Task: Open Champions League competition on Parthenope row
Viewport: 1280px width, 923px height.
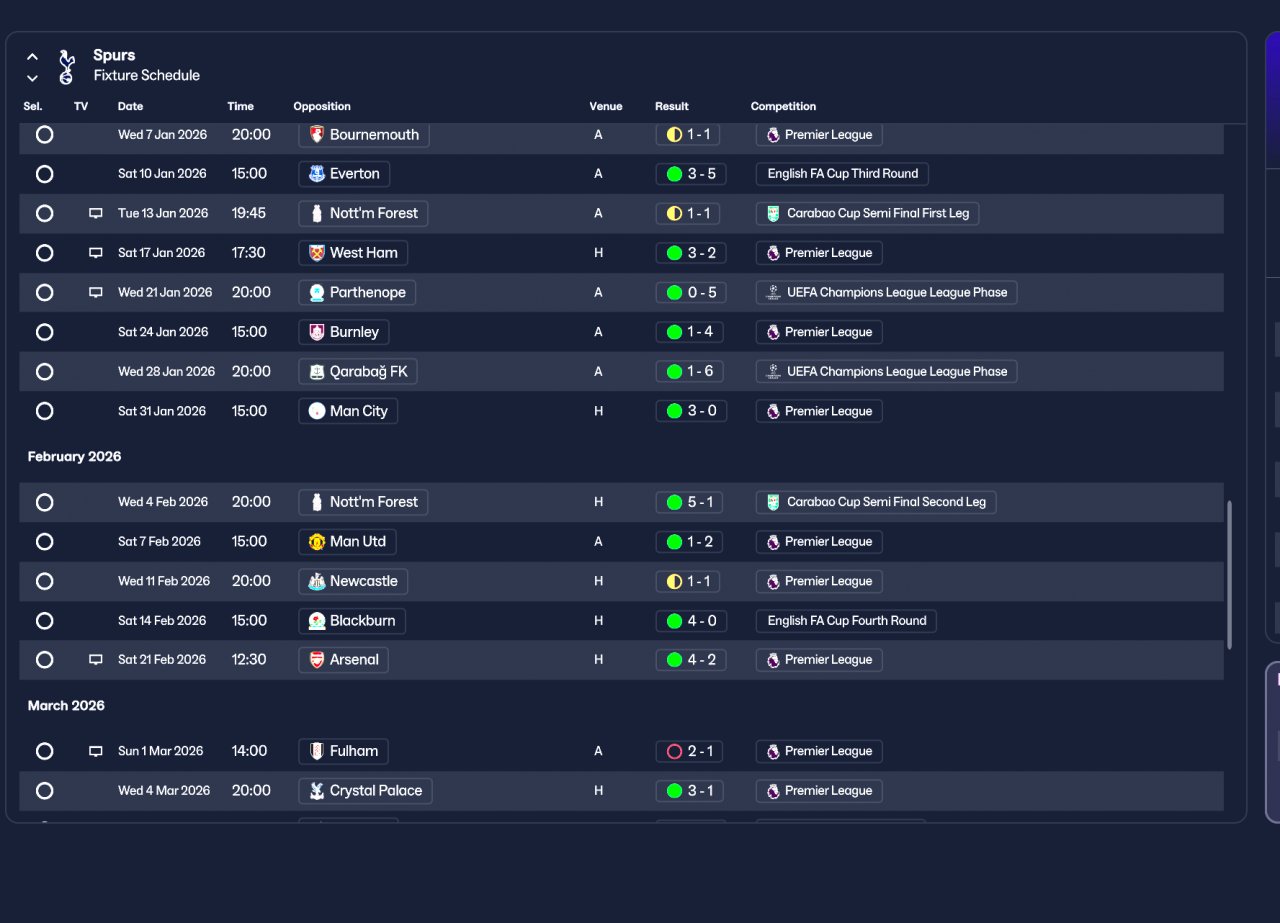Action: coord(887,293)
